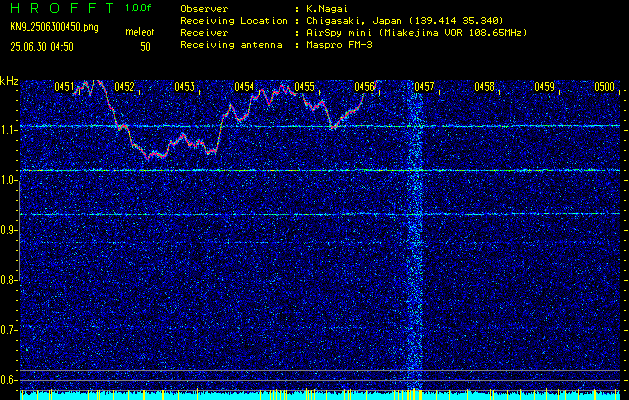629x400 pixels.
Task: Click the 0.6 frequency axis label
Action: [8, 380]
